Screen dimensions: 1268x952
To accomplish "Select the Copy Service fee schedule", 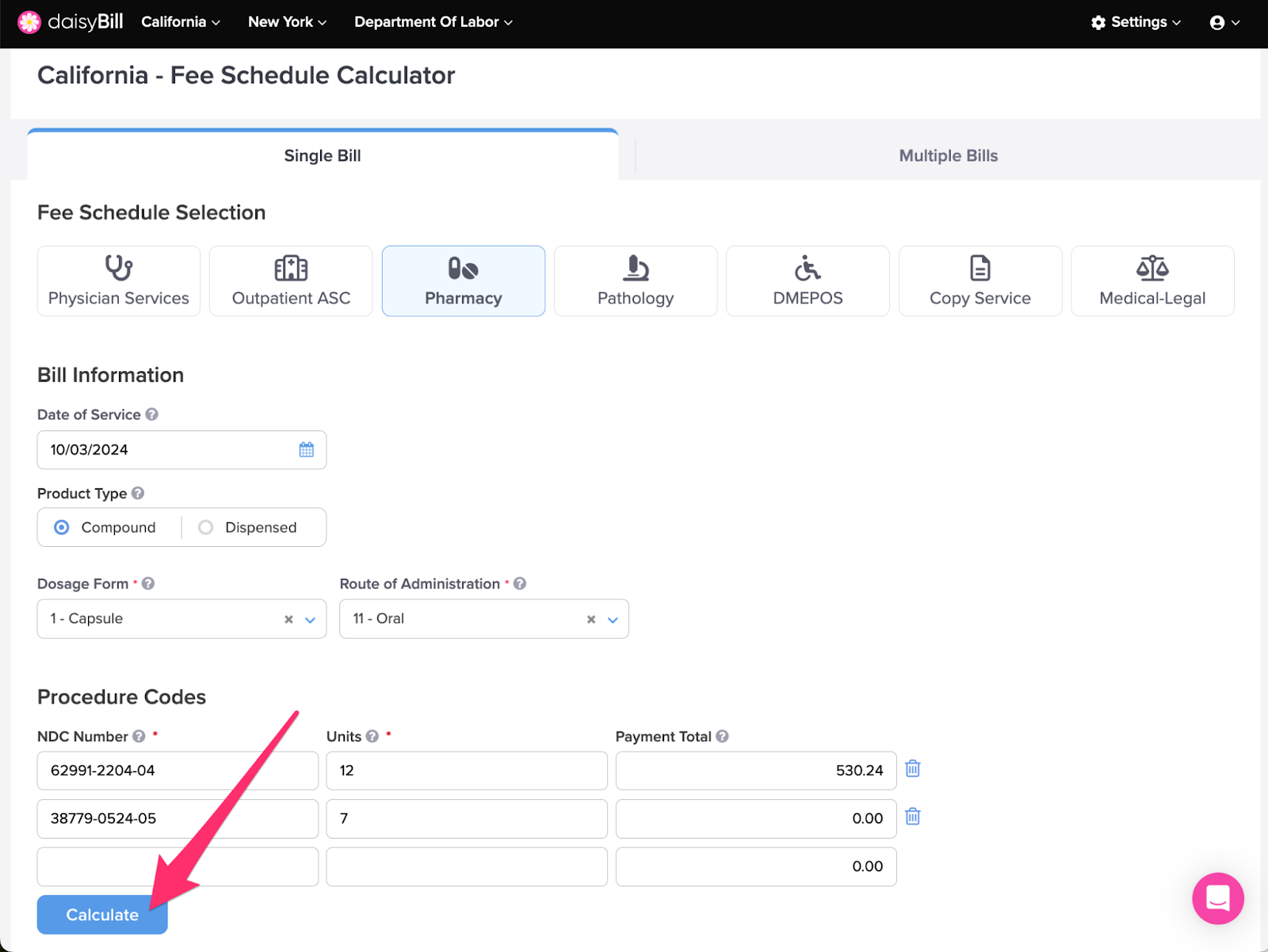I will [980, 281].
